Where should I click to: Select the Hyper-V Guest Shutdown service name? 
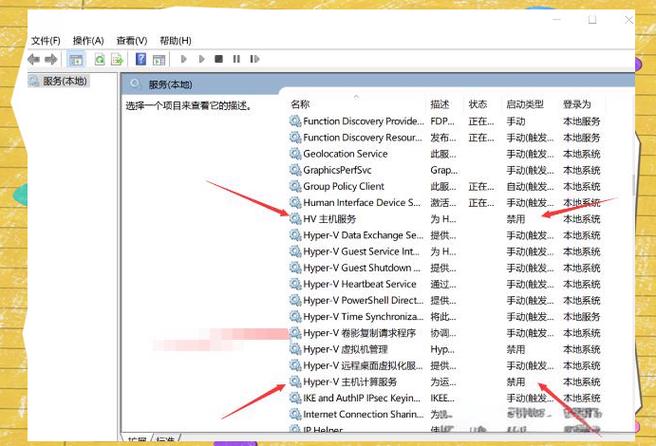(x=361, y=268)
